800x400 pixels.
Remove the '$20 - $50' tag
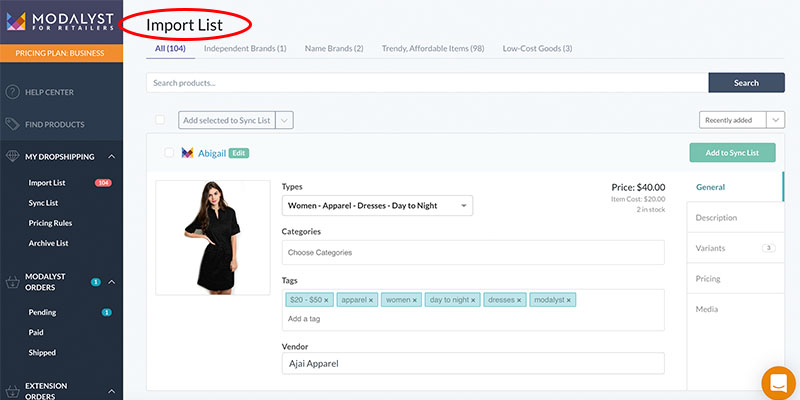326,301
